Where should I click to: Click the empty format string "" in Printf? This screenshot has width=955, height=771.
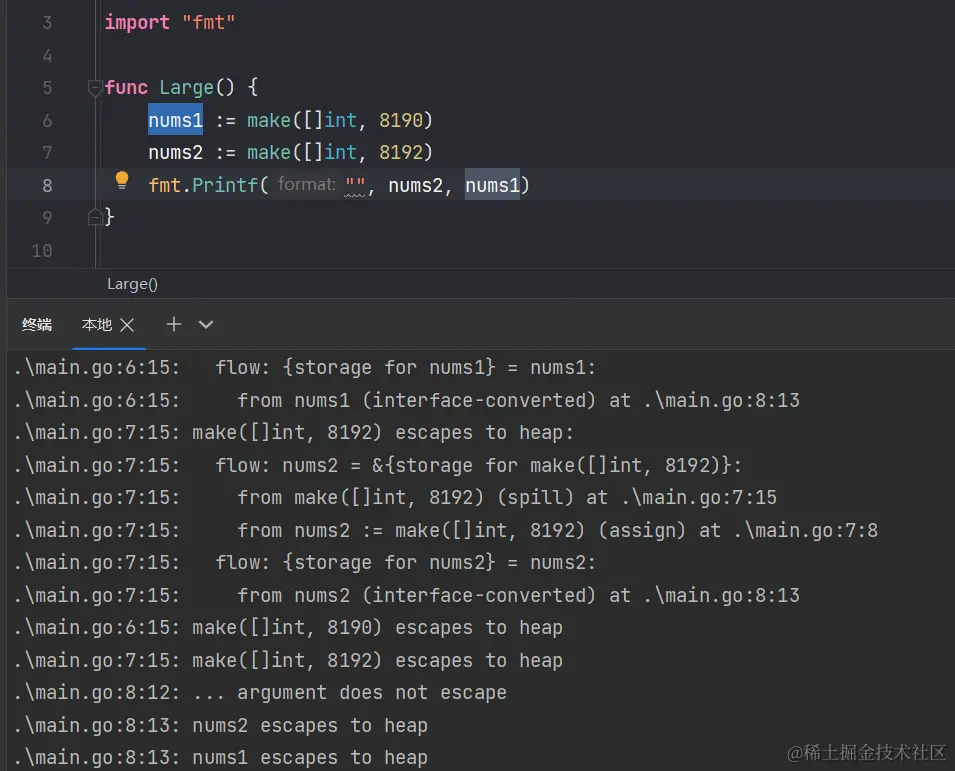point(355,185)
